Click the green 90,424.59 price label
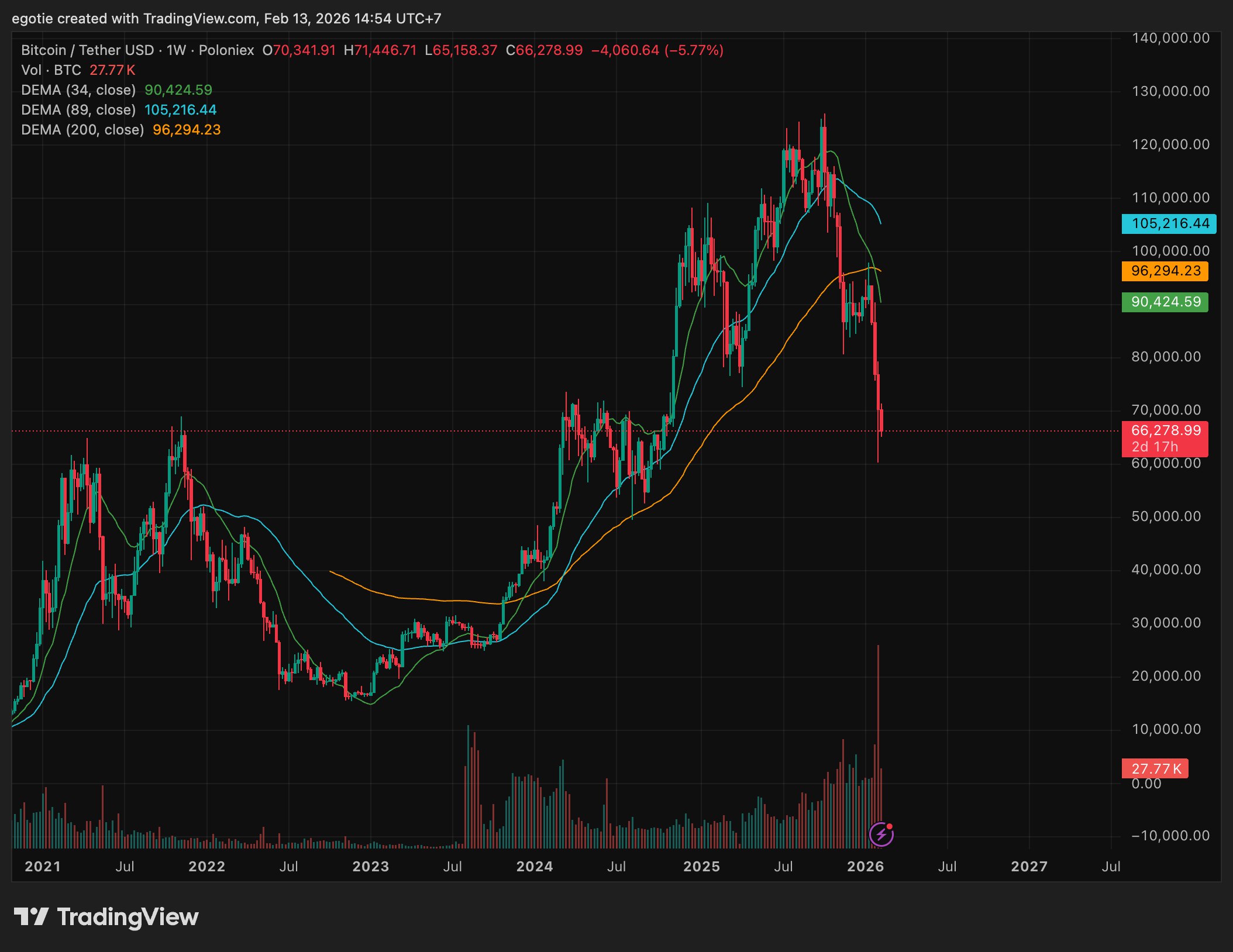Viewport: 1233px width, 952px height. [1165, 302]
